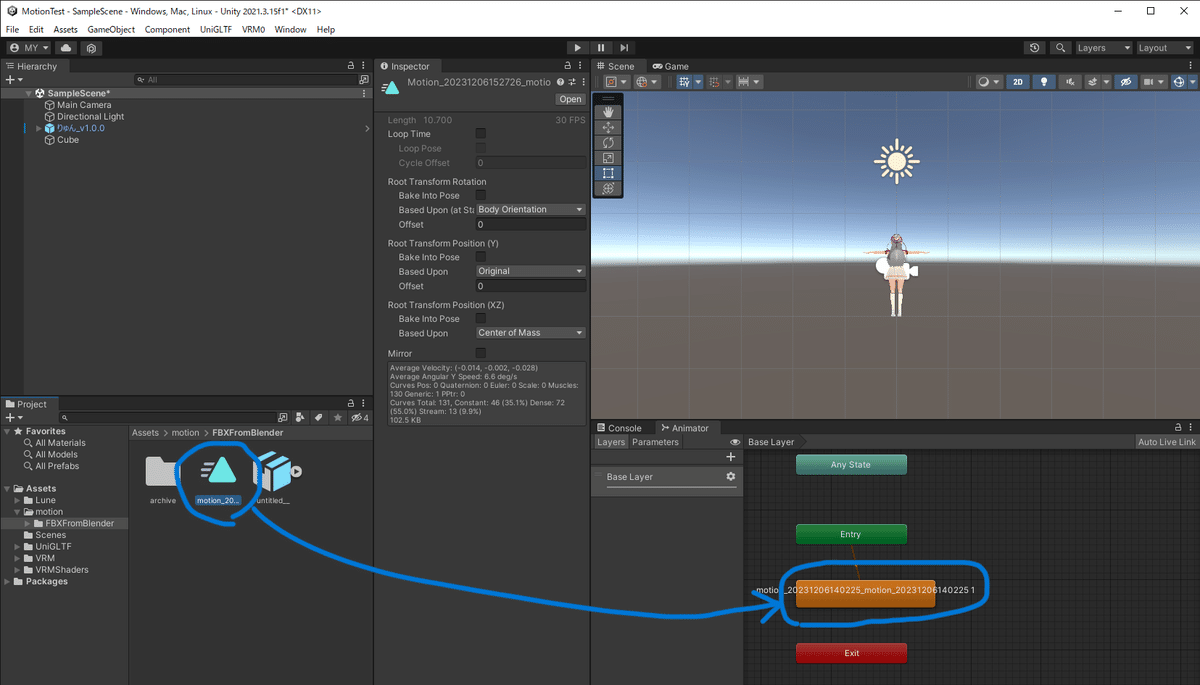The width and height of the screenshot is (1200, 685).
Task: Select the Any State node
Action: 851,465
